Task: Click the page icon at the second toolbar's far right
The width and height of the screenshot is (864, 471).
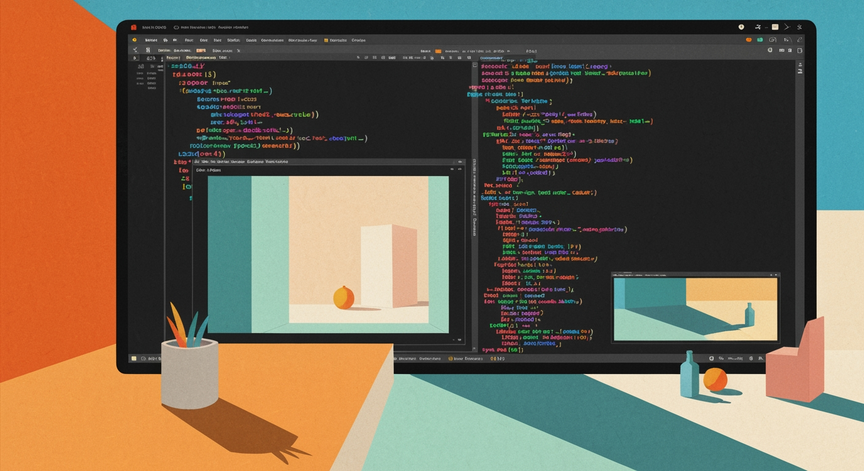Action: (x=800, y=50)
